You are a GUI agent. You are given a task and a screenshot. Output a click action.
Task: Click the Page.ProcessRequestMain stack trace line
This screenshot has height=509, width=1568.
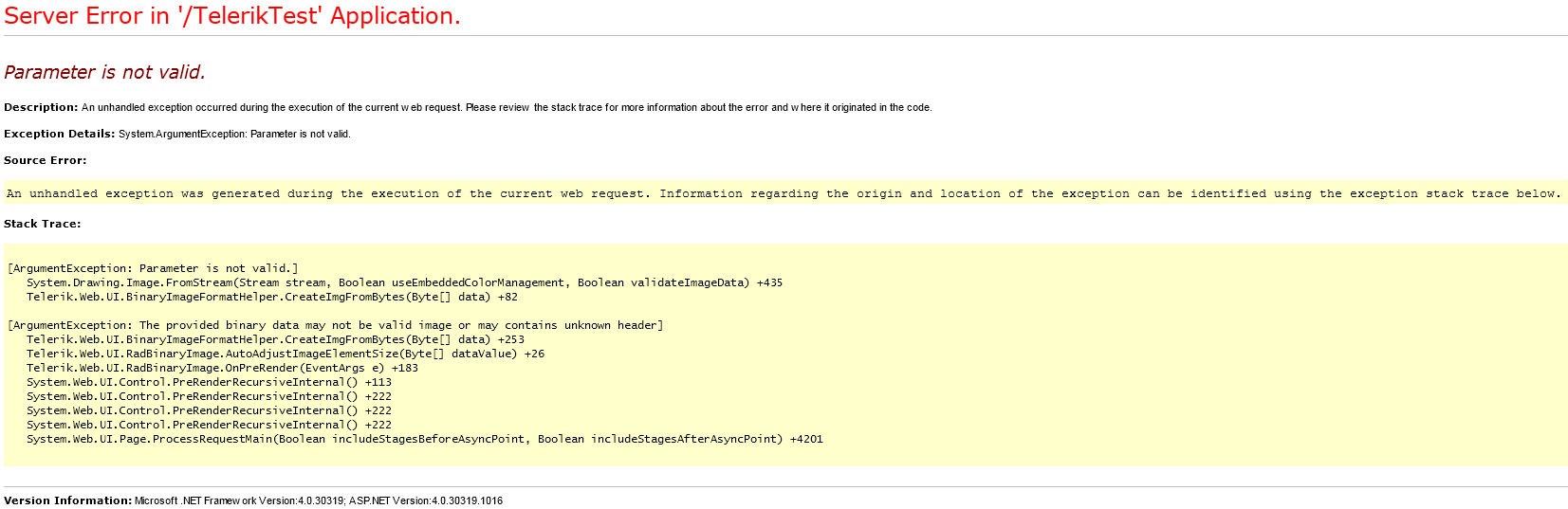pos(424,439)
